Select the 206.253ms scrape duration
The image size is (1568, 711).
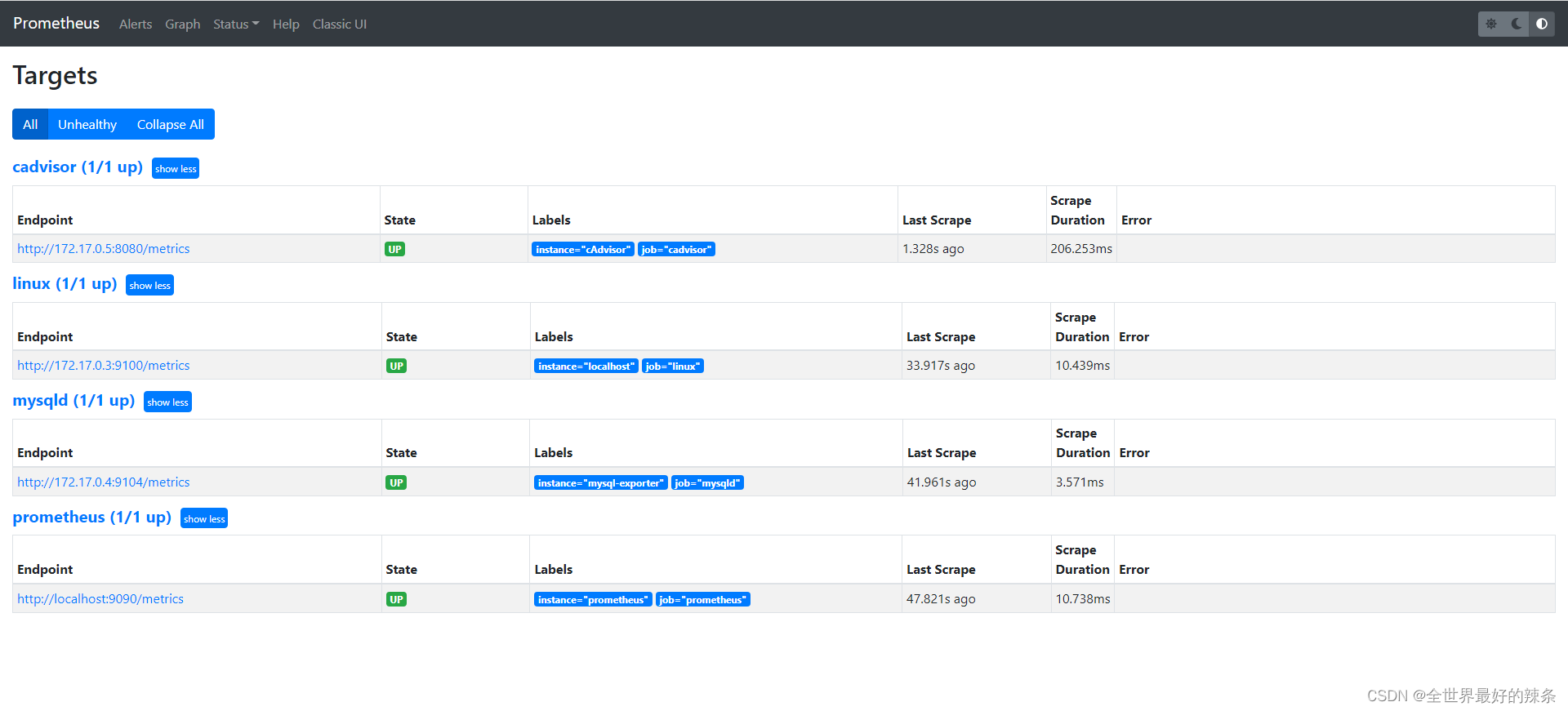1081,249
